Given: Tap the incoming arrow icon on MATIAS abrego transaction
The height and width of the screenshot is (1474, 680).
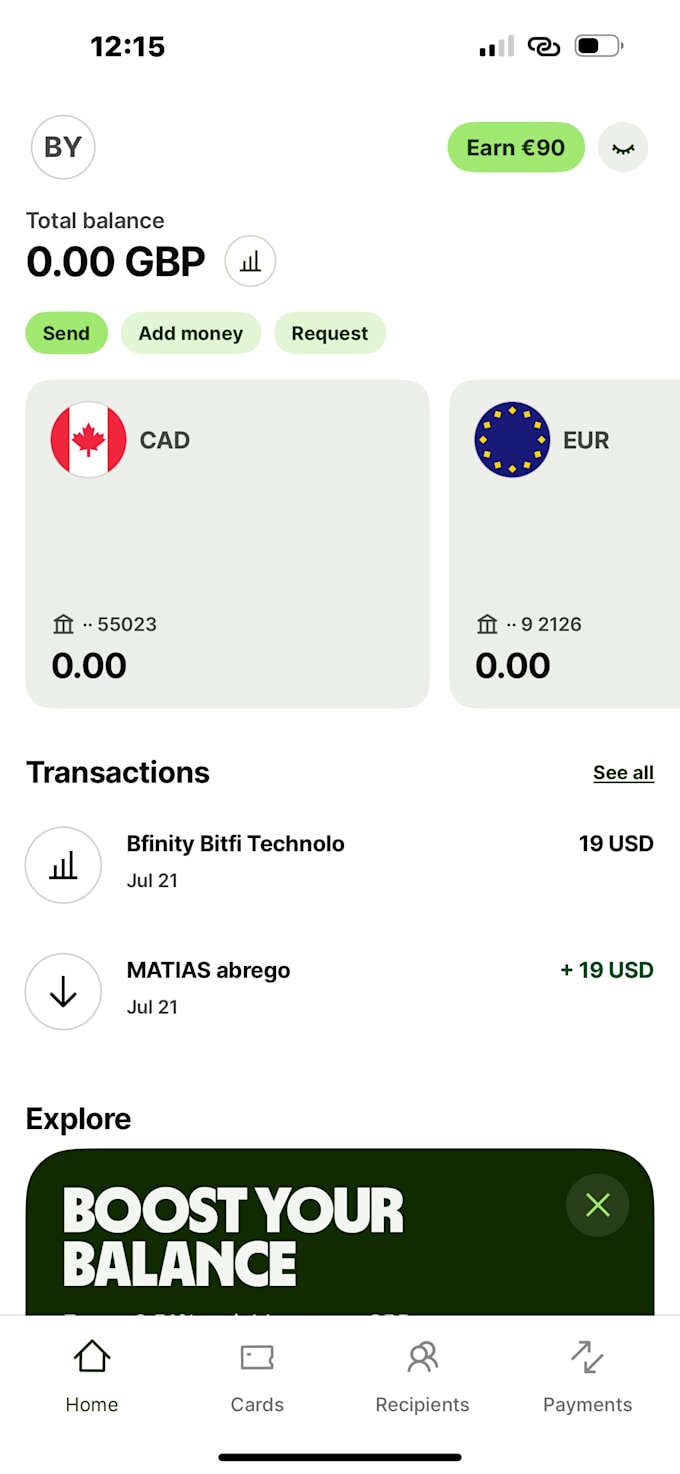Looking at the screenshot, I should pyautogui.click(x=63, y=992).
